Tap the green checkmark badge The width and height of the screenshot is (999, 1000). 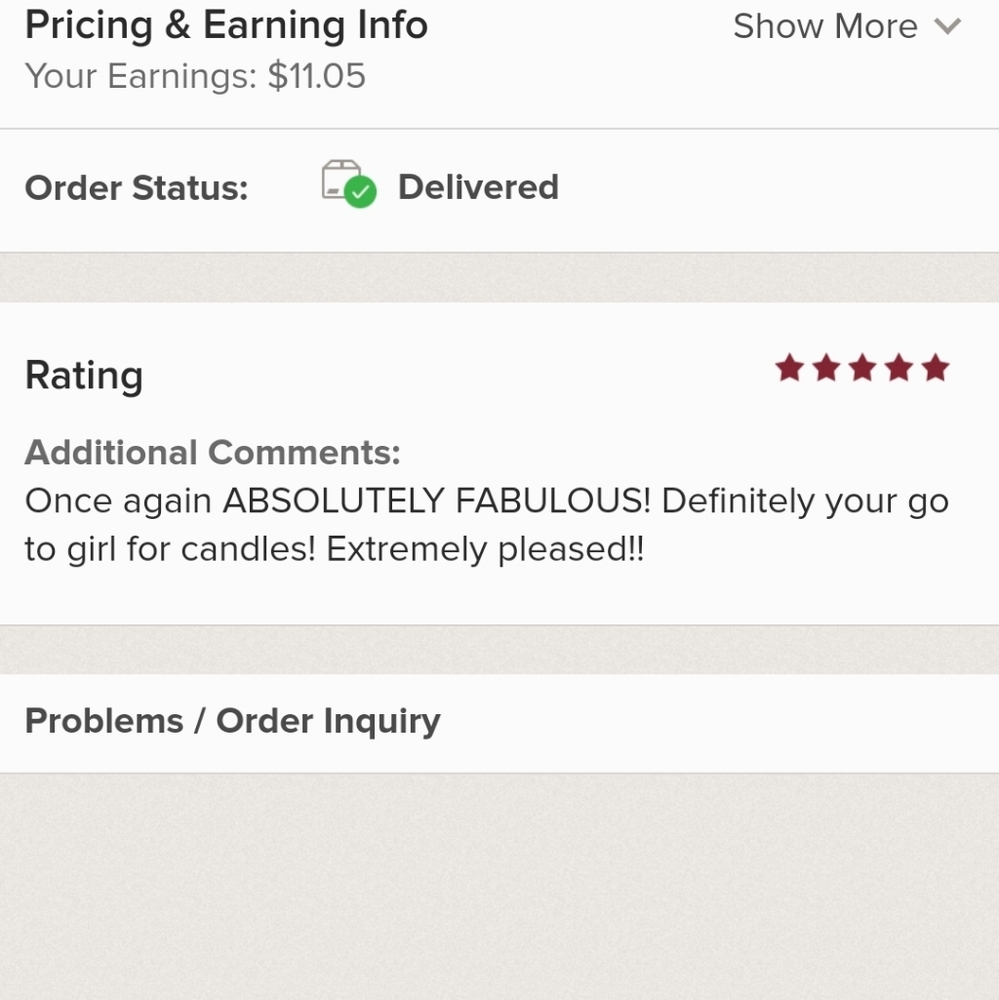361,192
